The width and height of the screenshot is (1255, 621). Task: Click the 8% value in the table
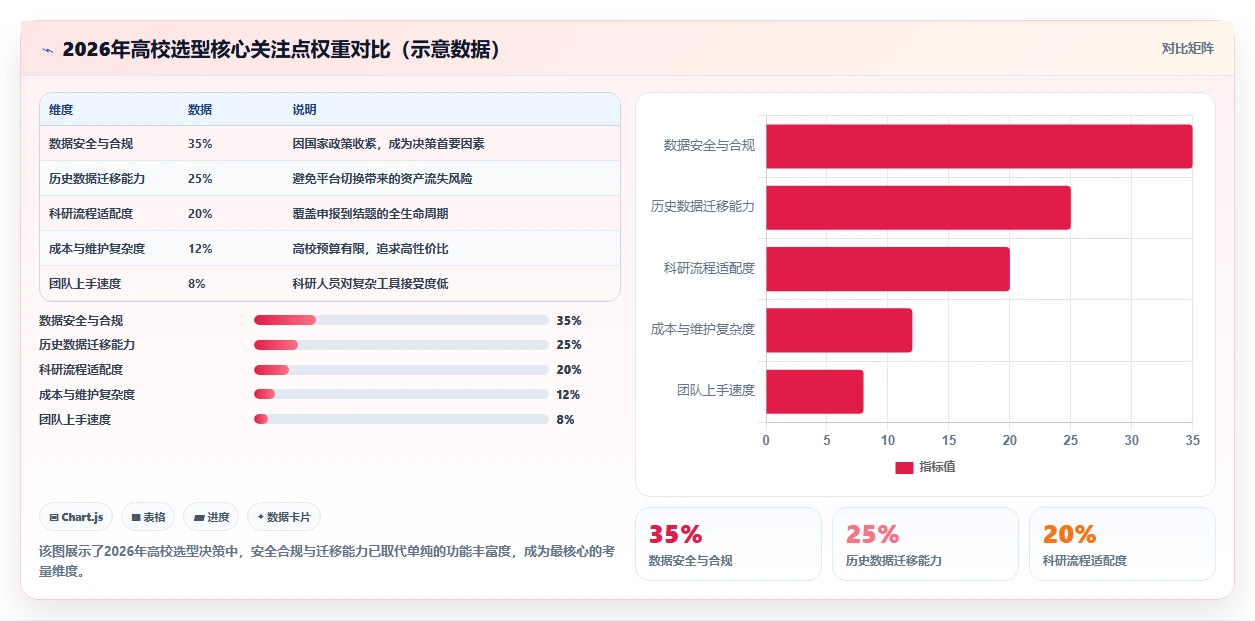(x=197, y=284)
